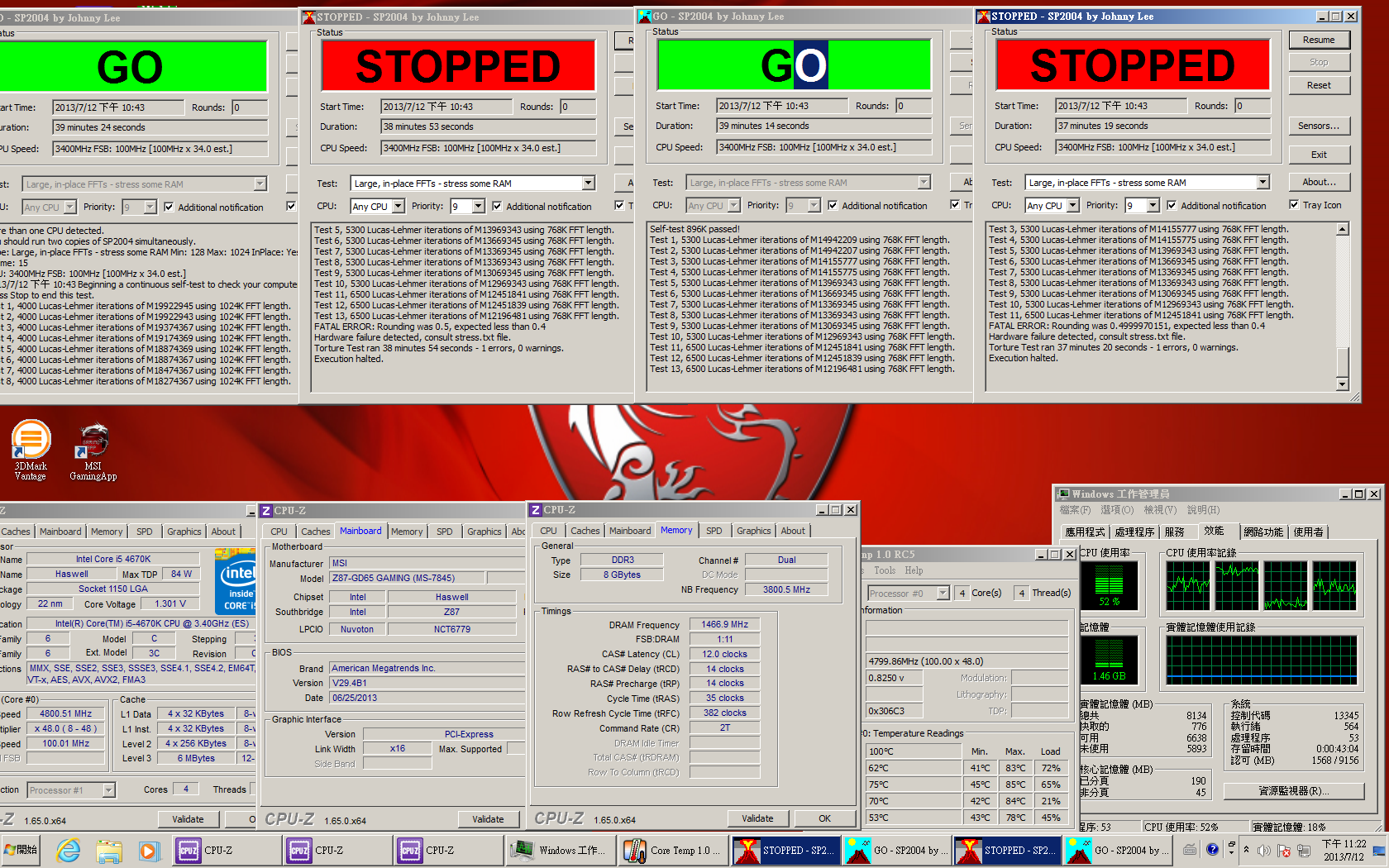
Task: Open Internet Explorer from the taskbar
Action: coord(69,850)
